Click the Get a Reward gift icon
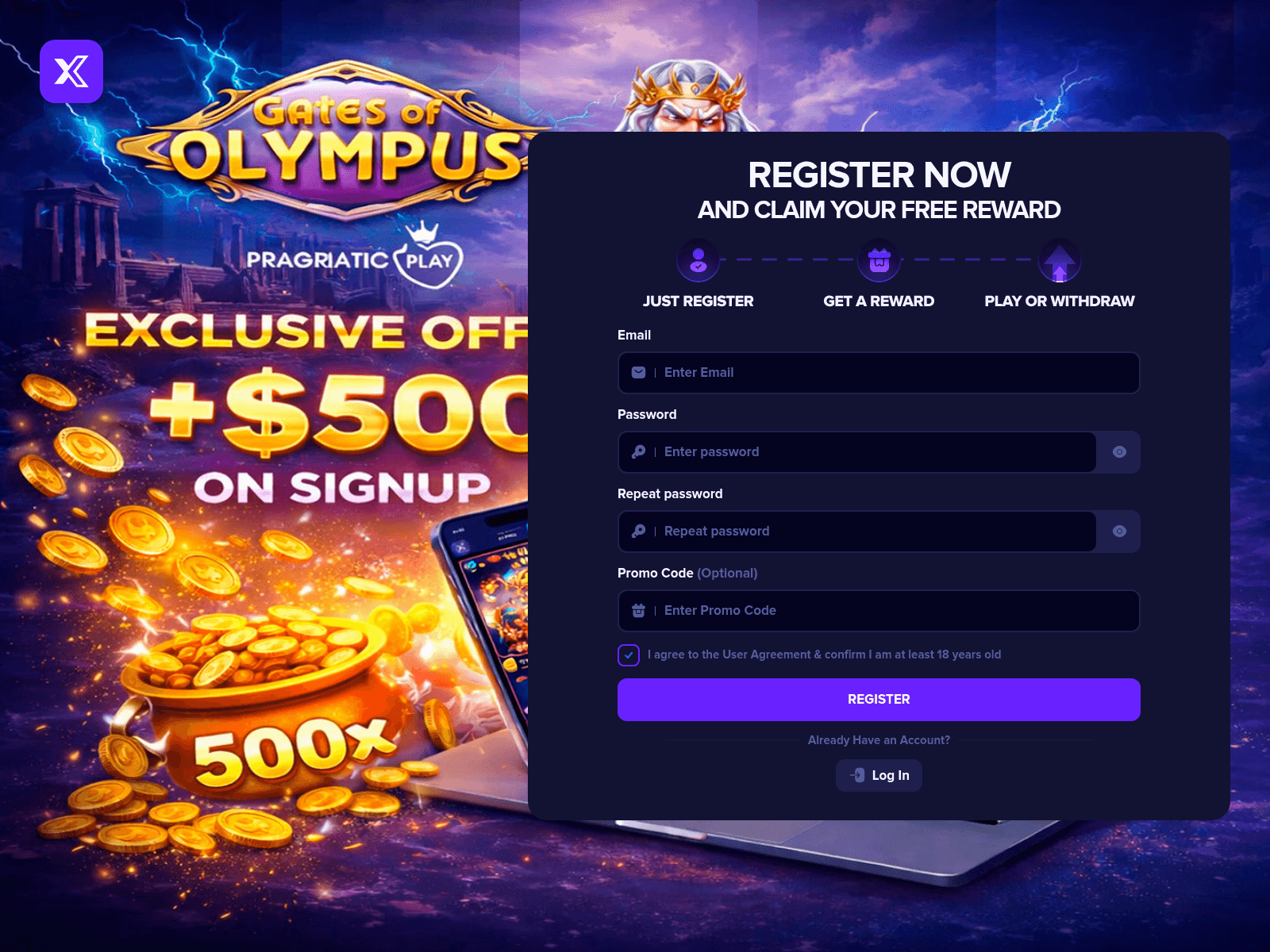 (879, 260)
